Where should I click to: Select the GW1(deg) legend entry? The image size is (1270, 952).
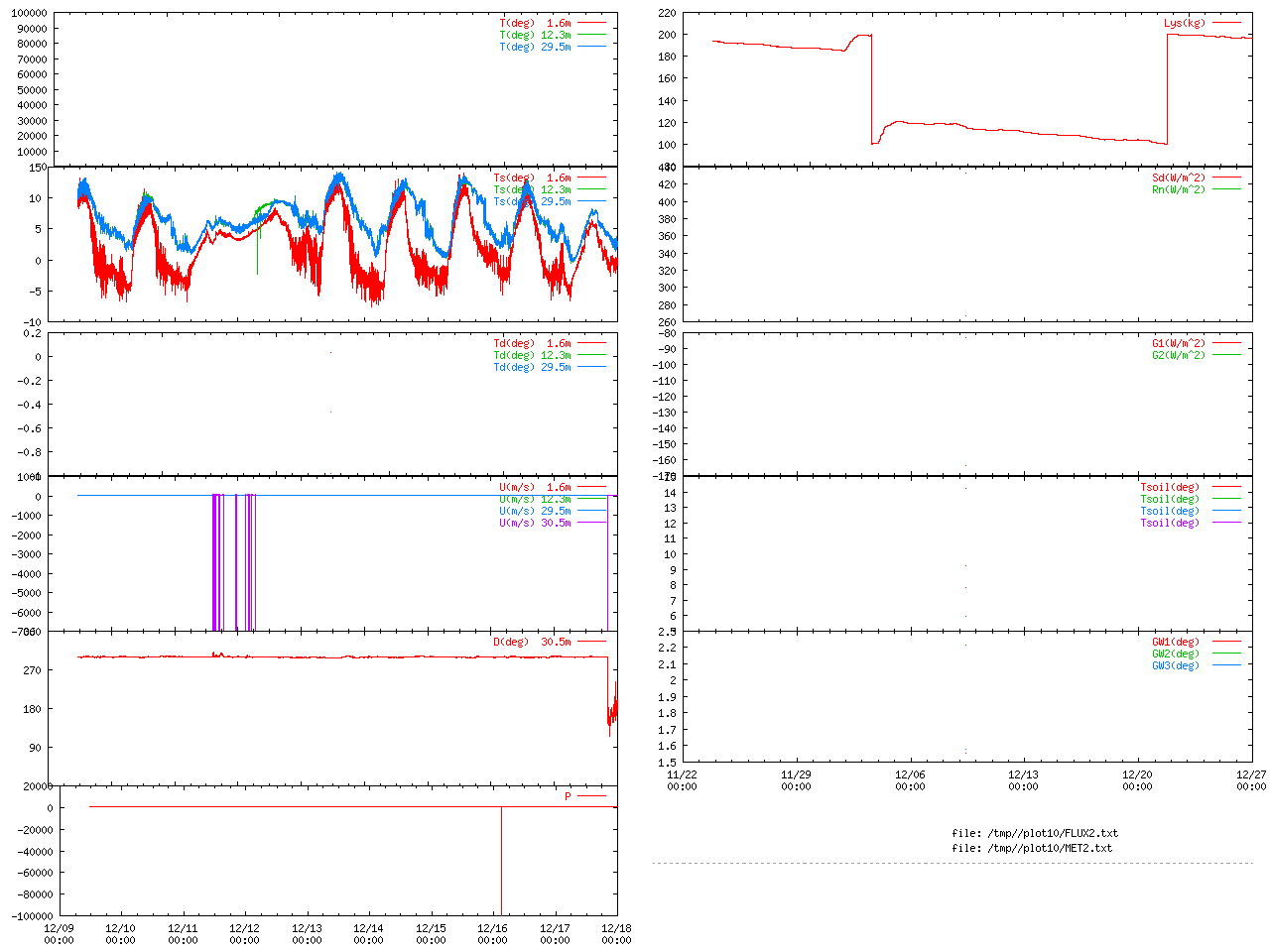(1175, 642)
